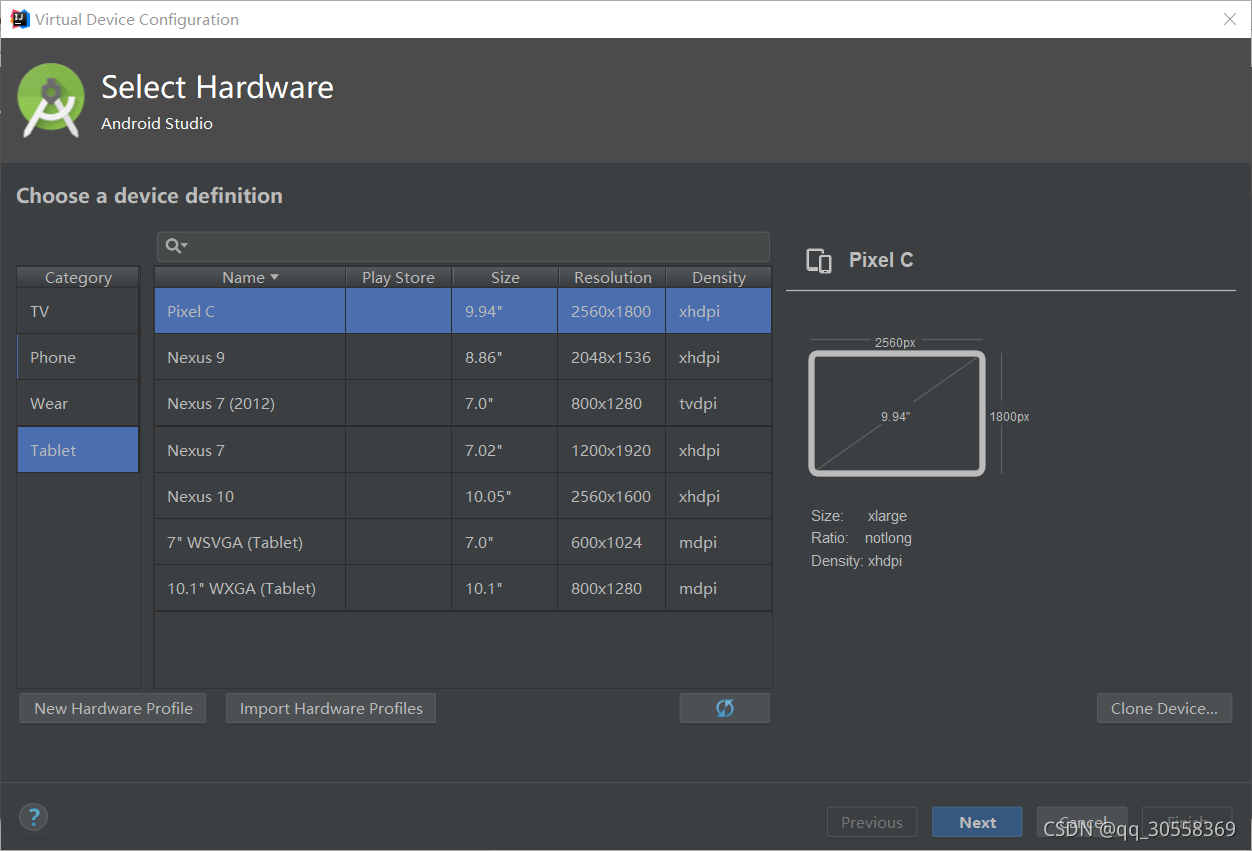Screen dimensions: 1252x851
Task: Click the refresh device list icon button
Action: [725, 708]
